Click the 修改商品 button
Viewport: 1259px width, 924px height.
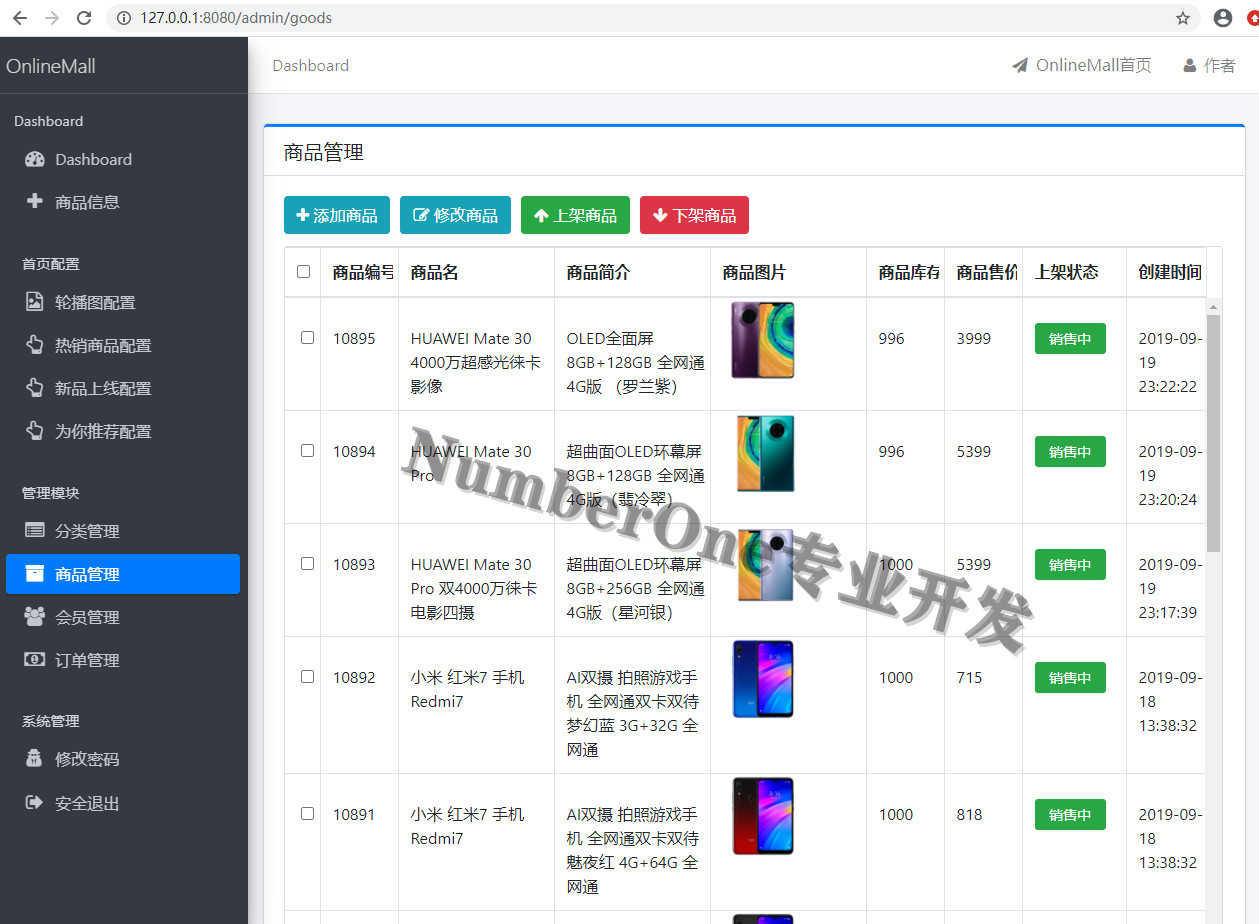coord(455,215)
